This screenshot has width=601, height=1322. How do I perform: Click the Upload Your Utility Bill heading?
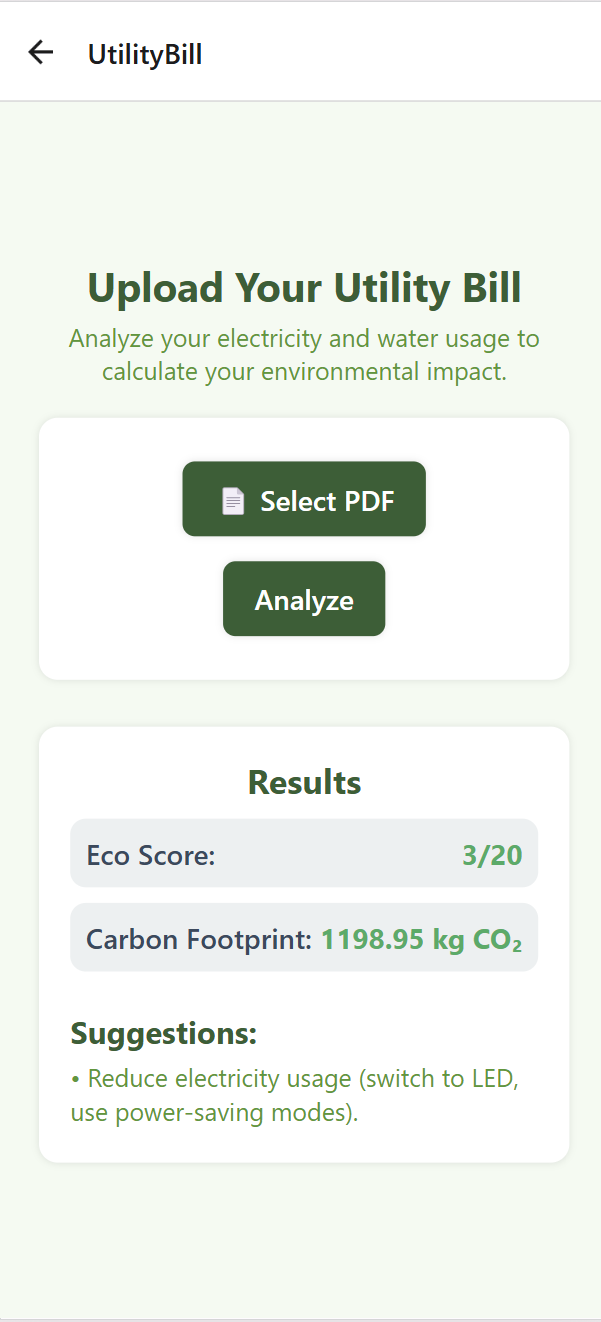click(x=304, y=288)
